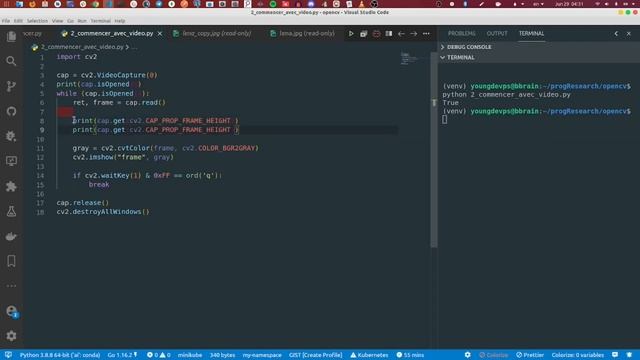Click GIST [Create Profile] in status bar
The image size is (640, 360).
[316, 355]
